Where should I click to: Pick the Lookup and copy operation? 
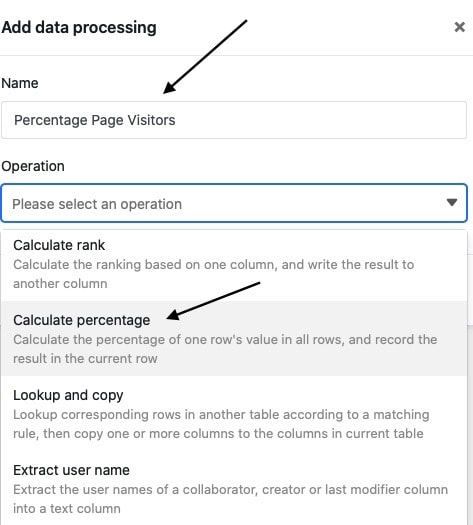point(234,414)
